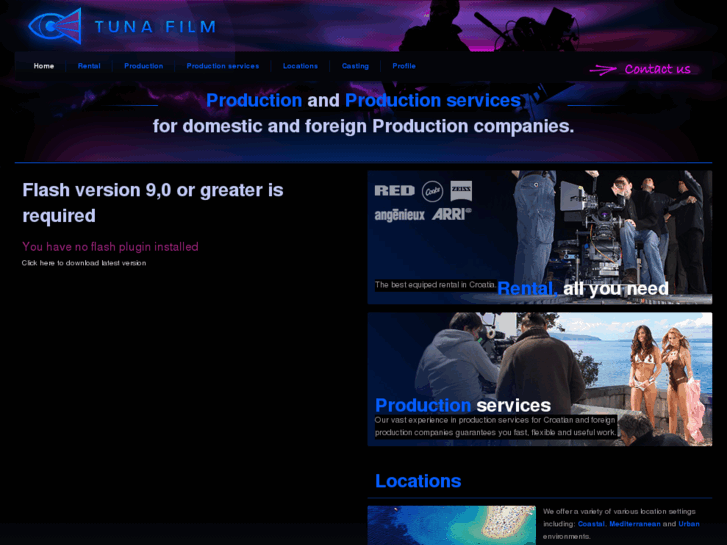Navigate to the Locations menu item
This screenshot has height=545, width=727.
[x=300, y=66]
